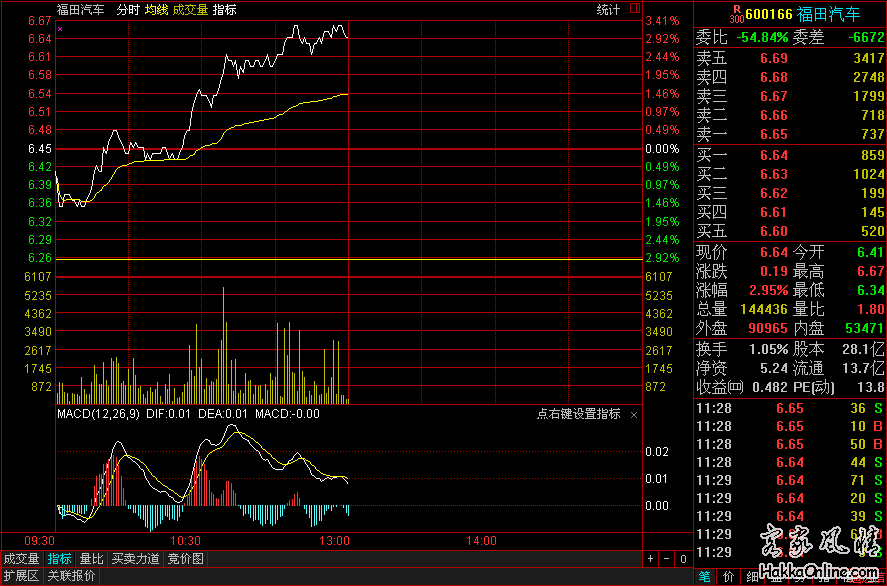Select the 卖二 row at 6.66
This screenshot has height=586, width=887.
790,115
